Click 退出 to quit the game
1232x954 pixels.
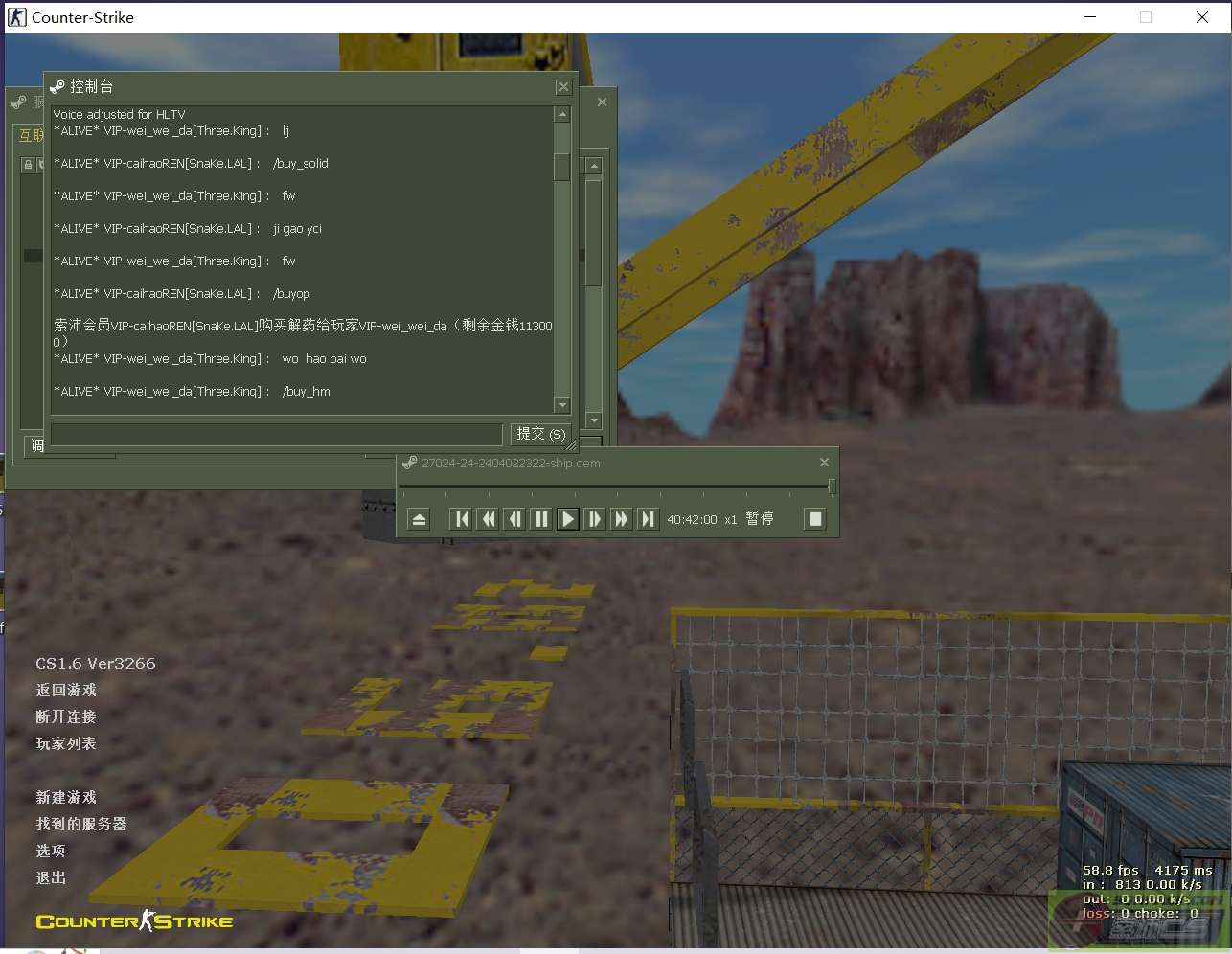tap(51, 877)
